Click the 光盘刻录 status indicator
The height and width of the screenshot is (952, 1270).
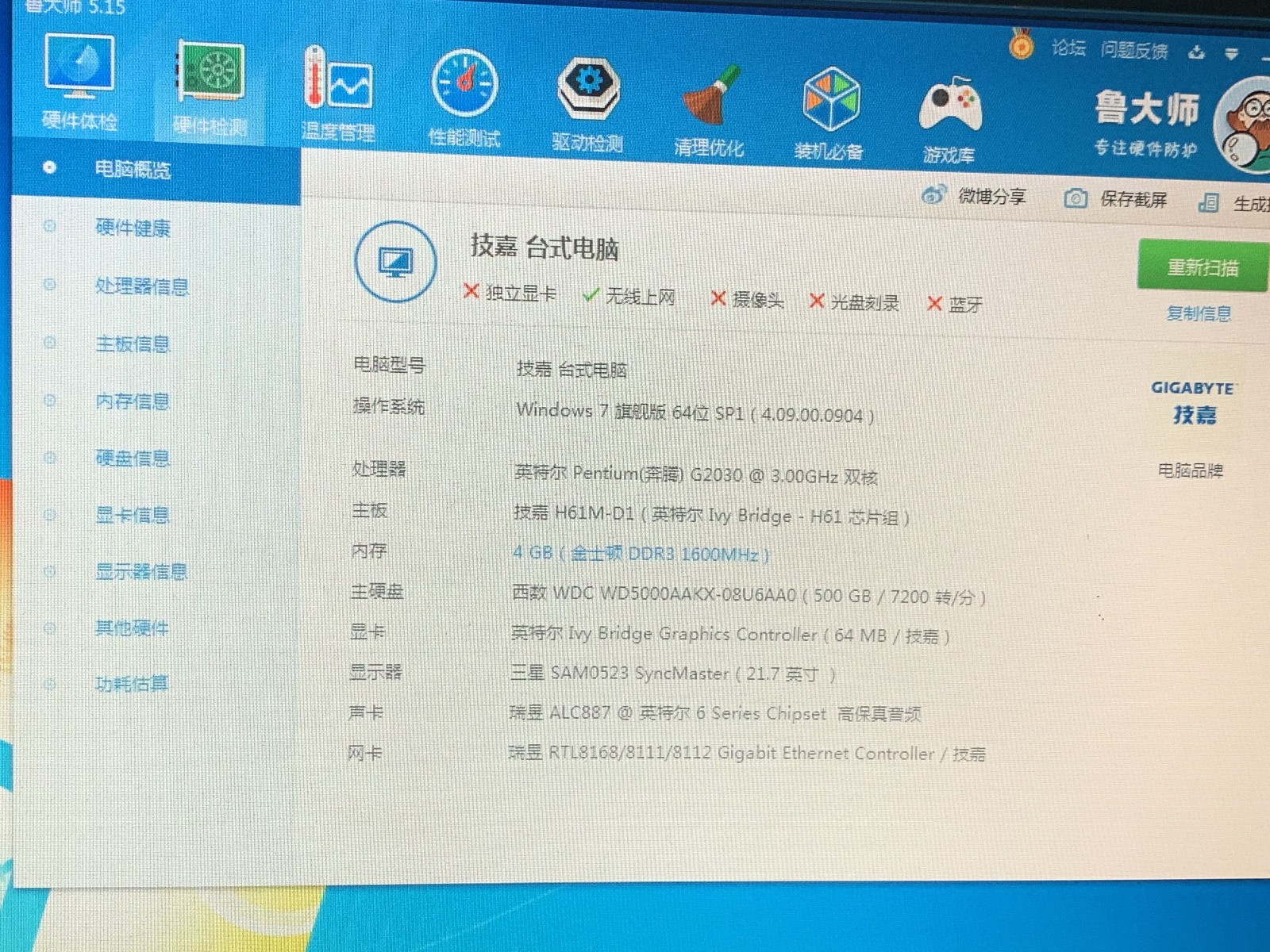click(854, 302)
